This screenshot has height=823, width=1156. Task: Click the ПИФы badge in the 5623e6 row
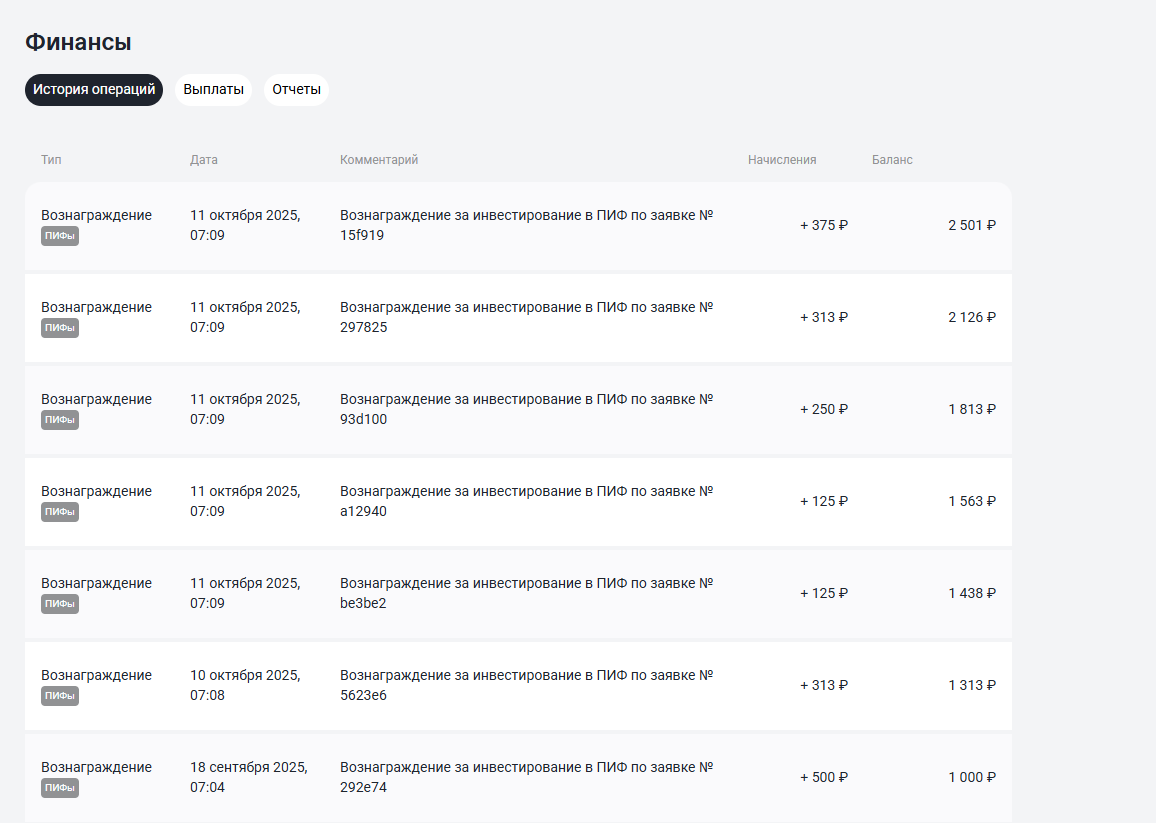click(60, 696)
